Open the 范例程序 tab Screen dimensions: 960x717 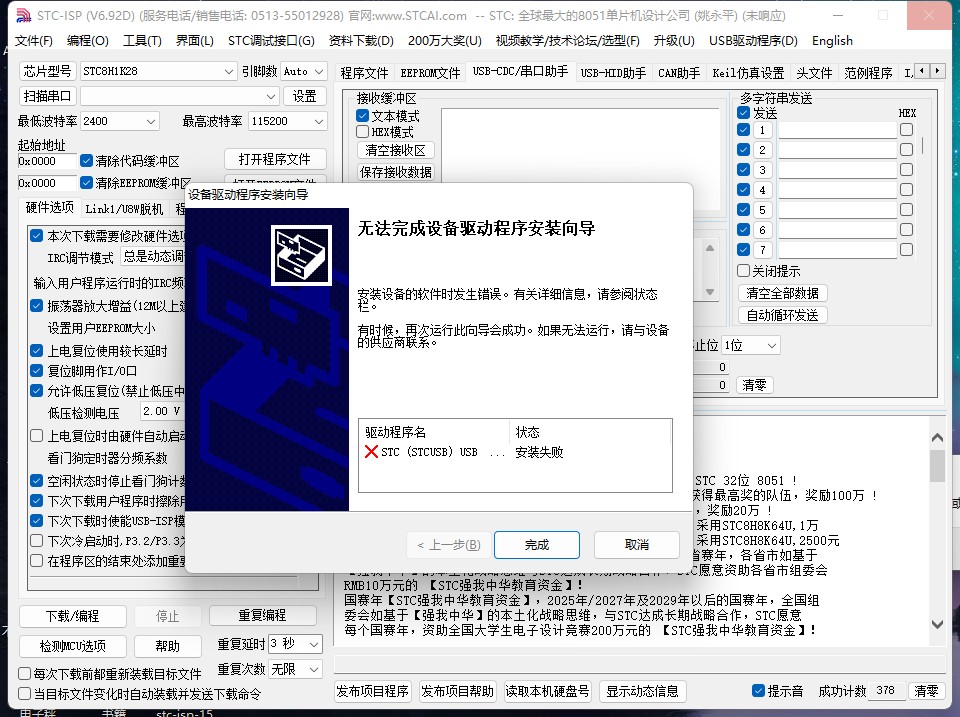pyautogui.click(x=868, y=73)
